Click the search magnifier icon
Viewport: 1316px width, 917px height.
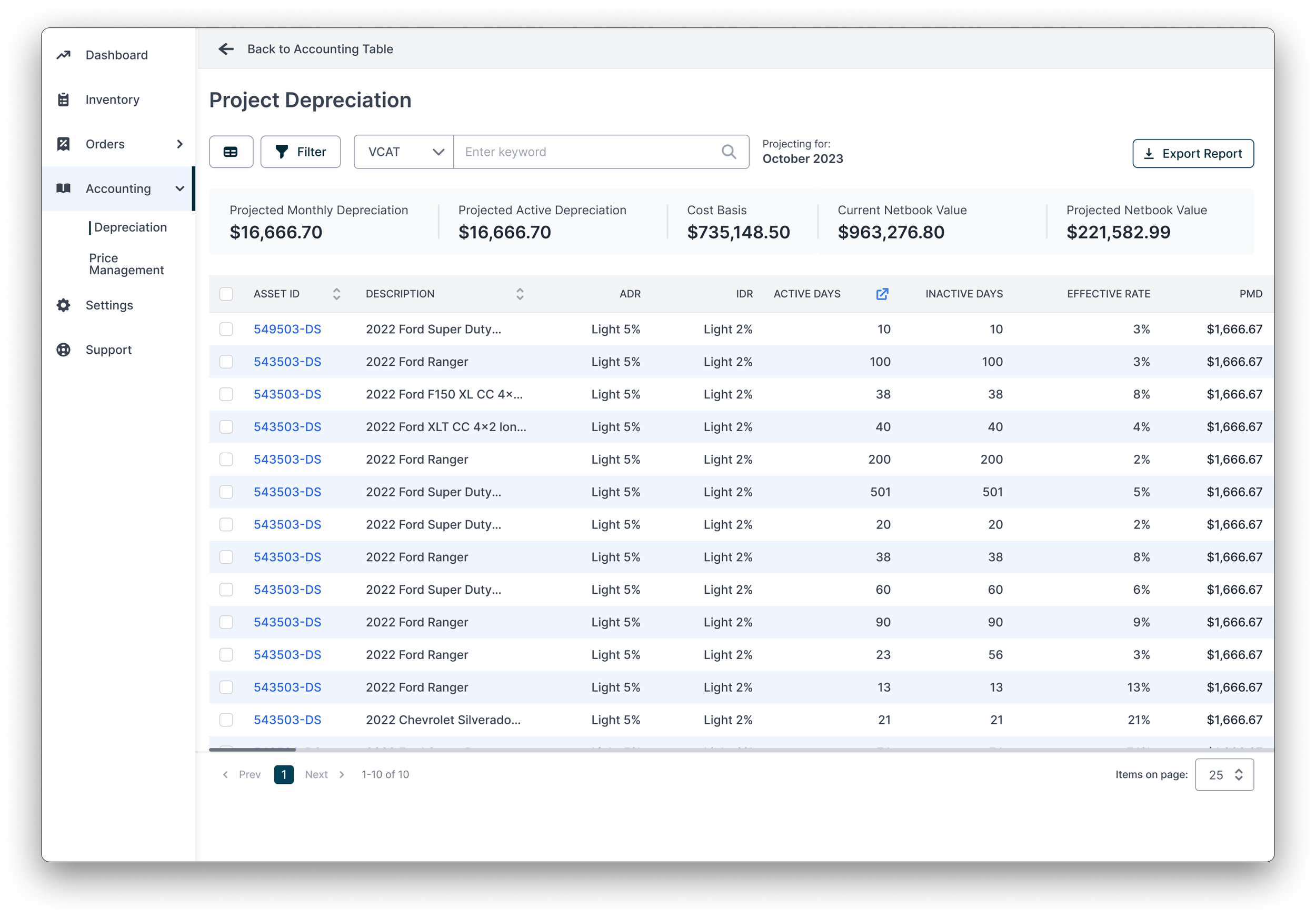pos(729,152)
